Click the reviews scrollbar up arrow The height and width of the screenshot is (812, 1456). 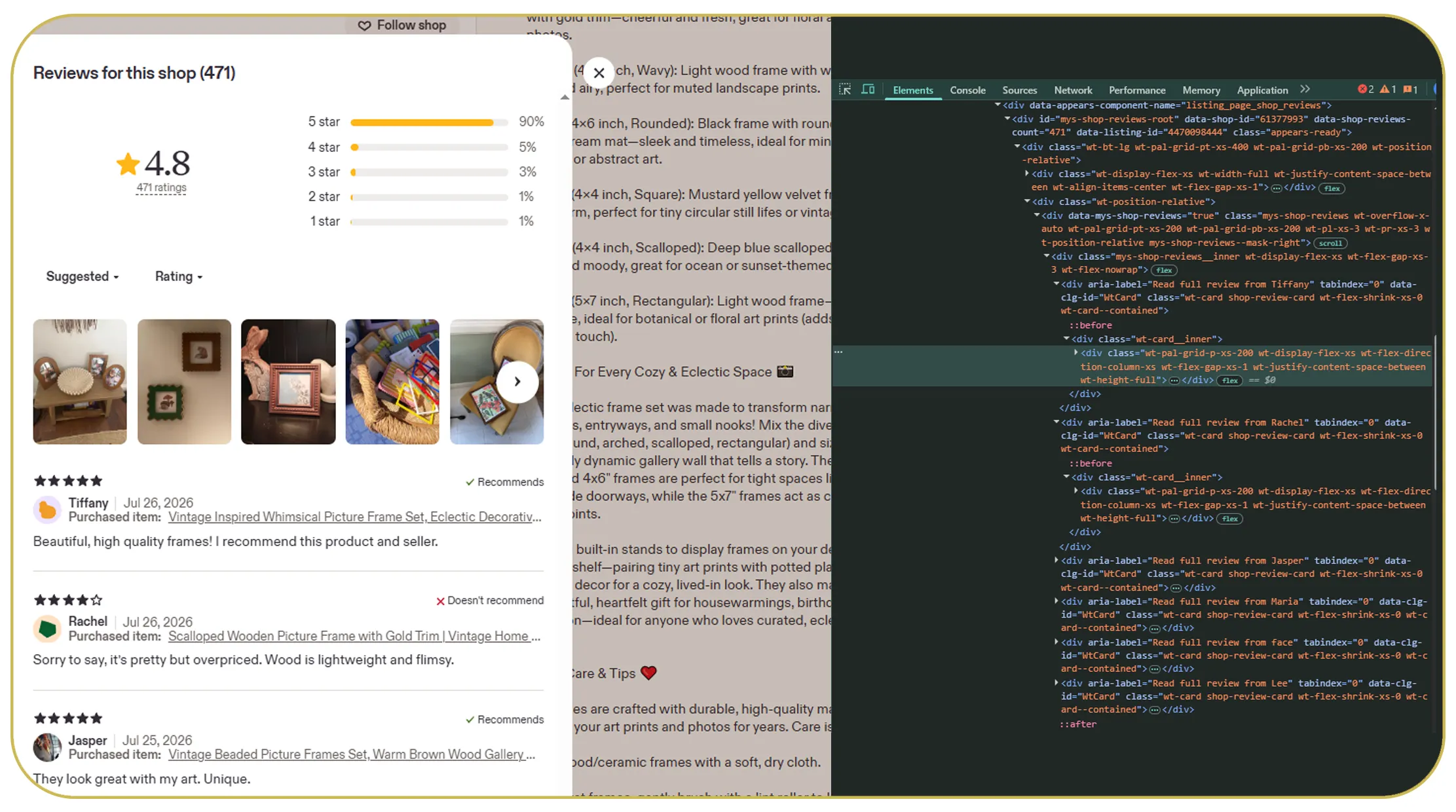(565, 97)
